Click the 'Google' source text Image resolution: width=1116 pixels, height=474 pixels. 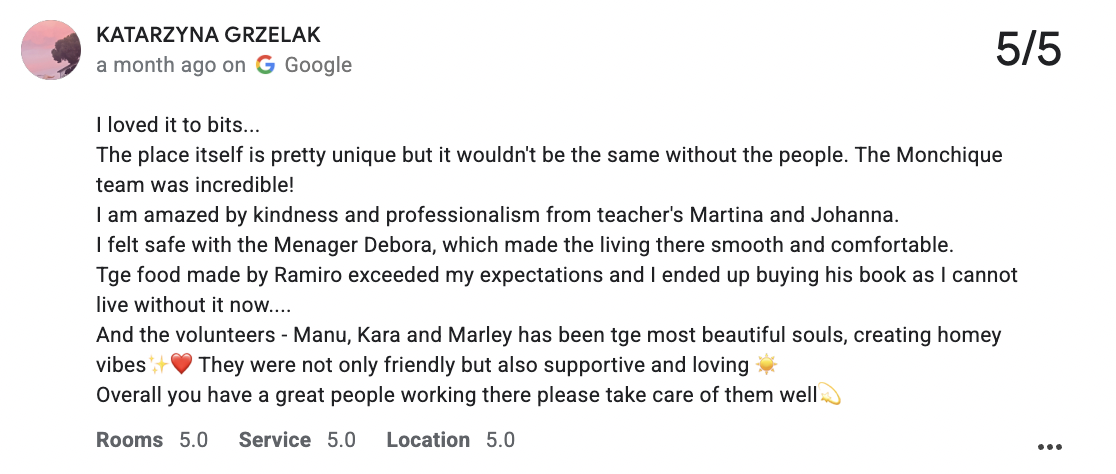(318, 65)
